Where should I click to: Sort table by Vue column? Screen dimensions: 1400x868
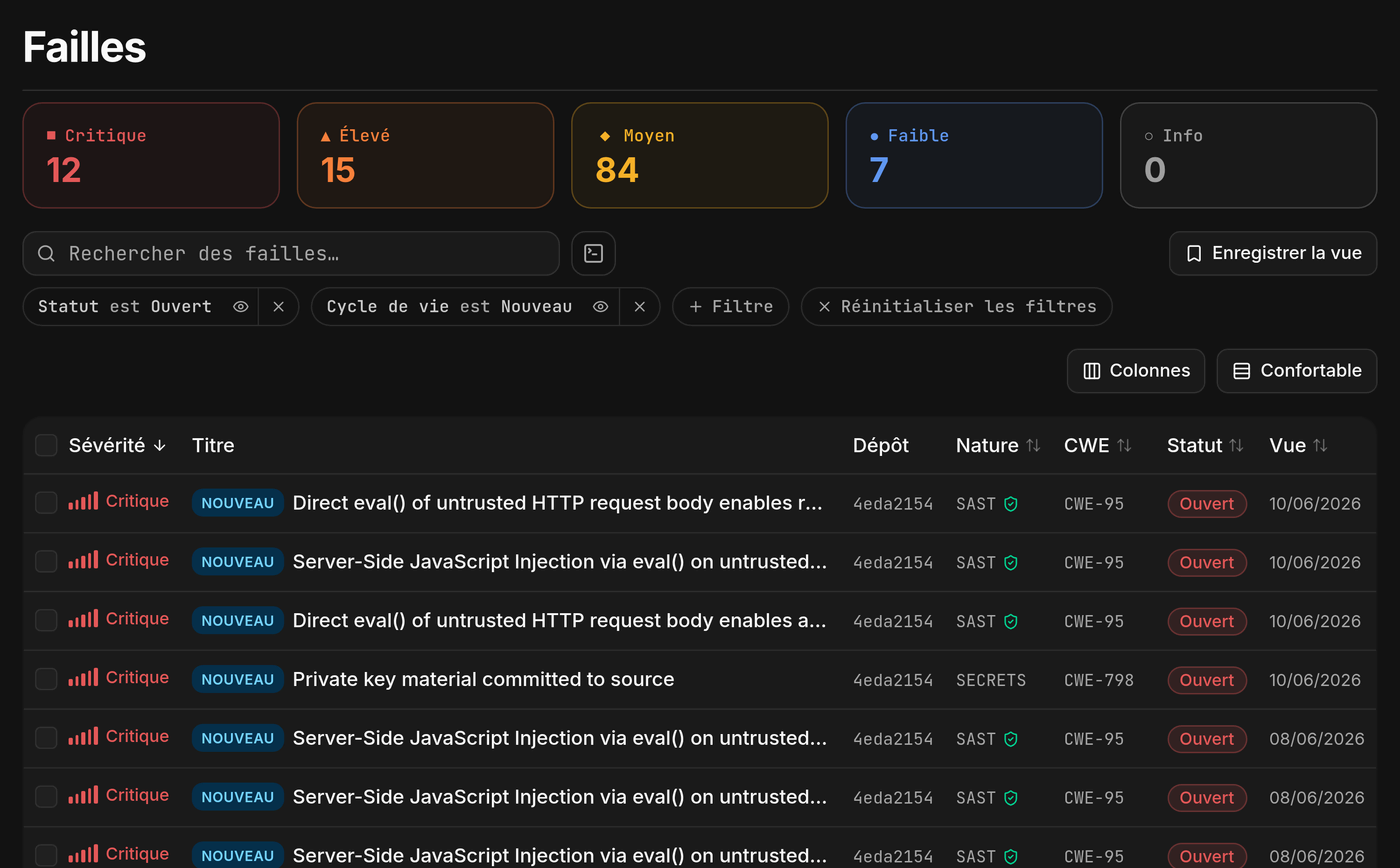[1298, 446]
